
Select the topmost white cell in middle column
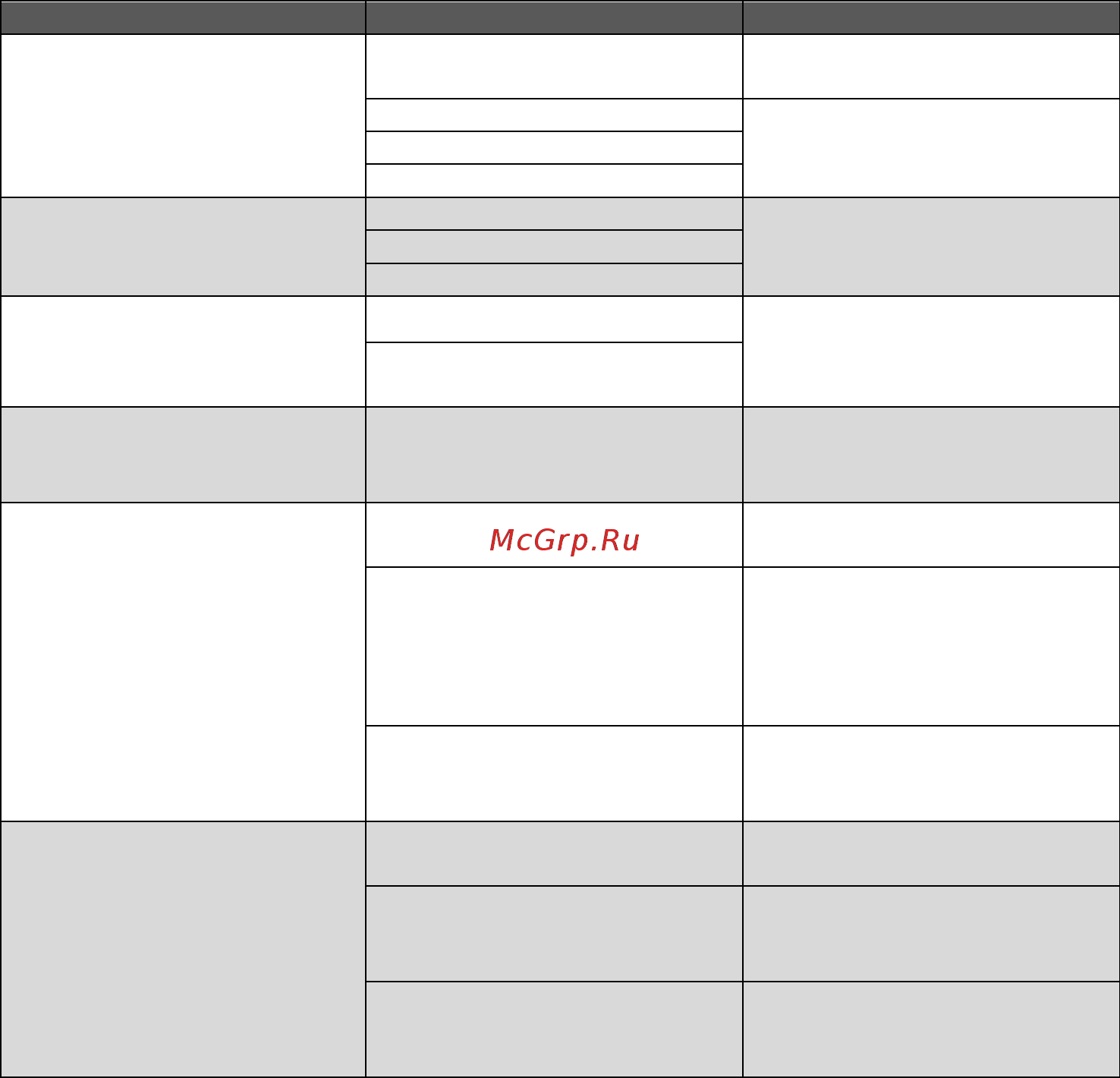click(554, 66)
